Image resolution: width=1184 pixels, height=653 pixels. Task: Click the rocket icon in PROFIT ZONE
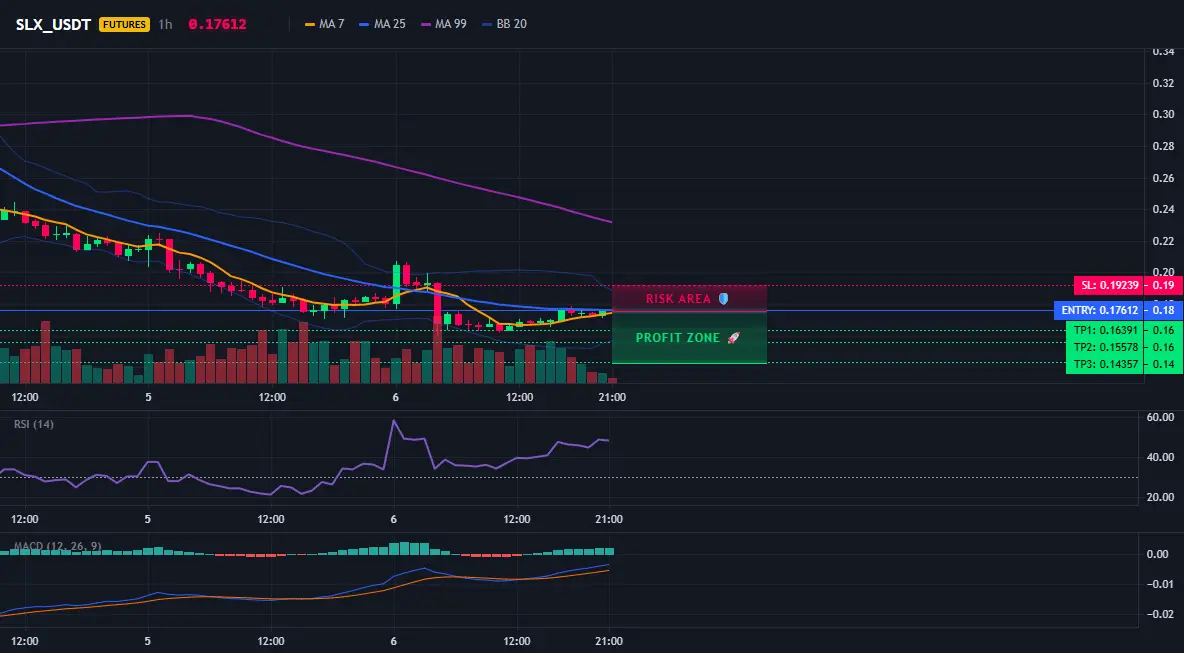tap(733, 337)
